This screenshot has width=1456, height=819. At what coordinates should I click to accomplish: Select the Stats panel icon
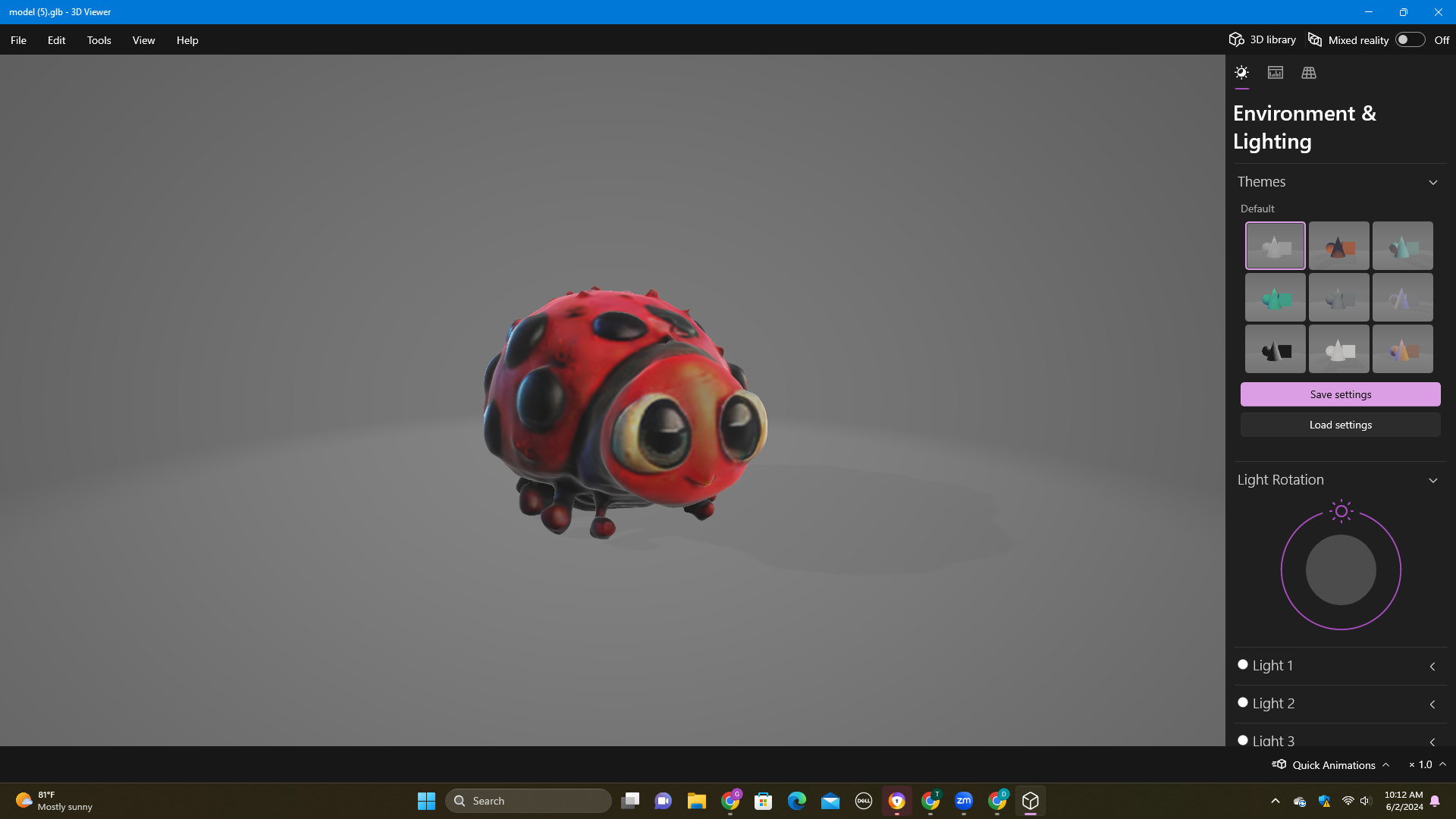pos(1276,72)
